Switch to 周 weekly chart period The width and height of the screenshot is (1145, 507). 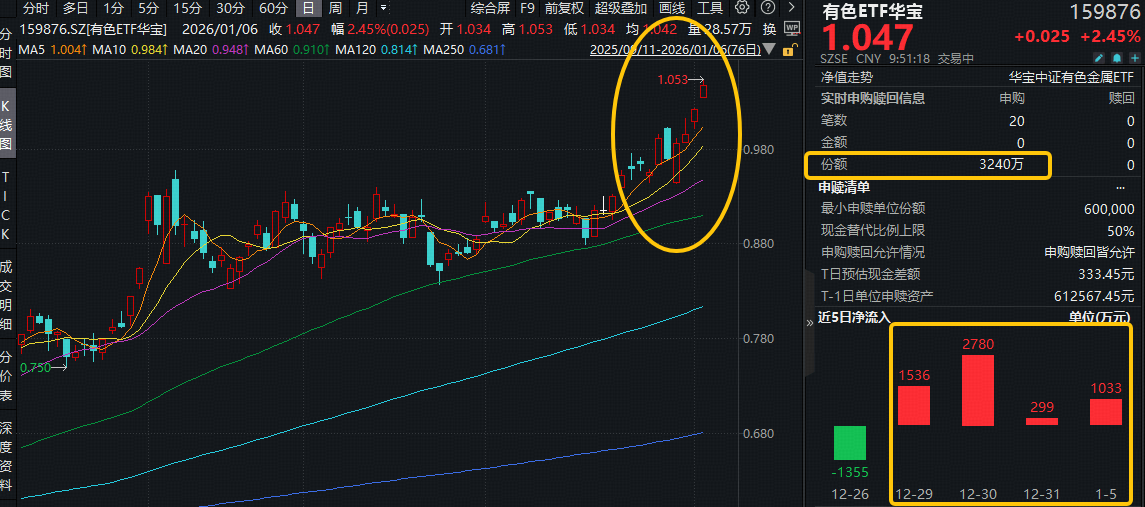click(x=336, y=8)
